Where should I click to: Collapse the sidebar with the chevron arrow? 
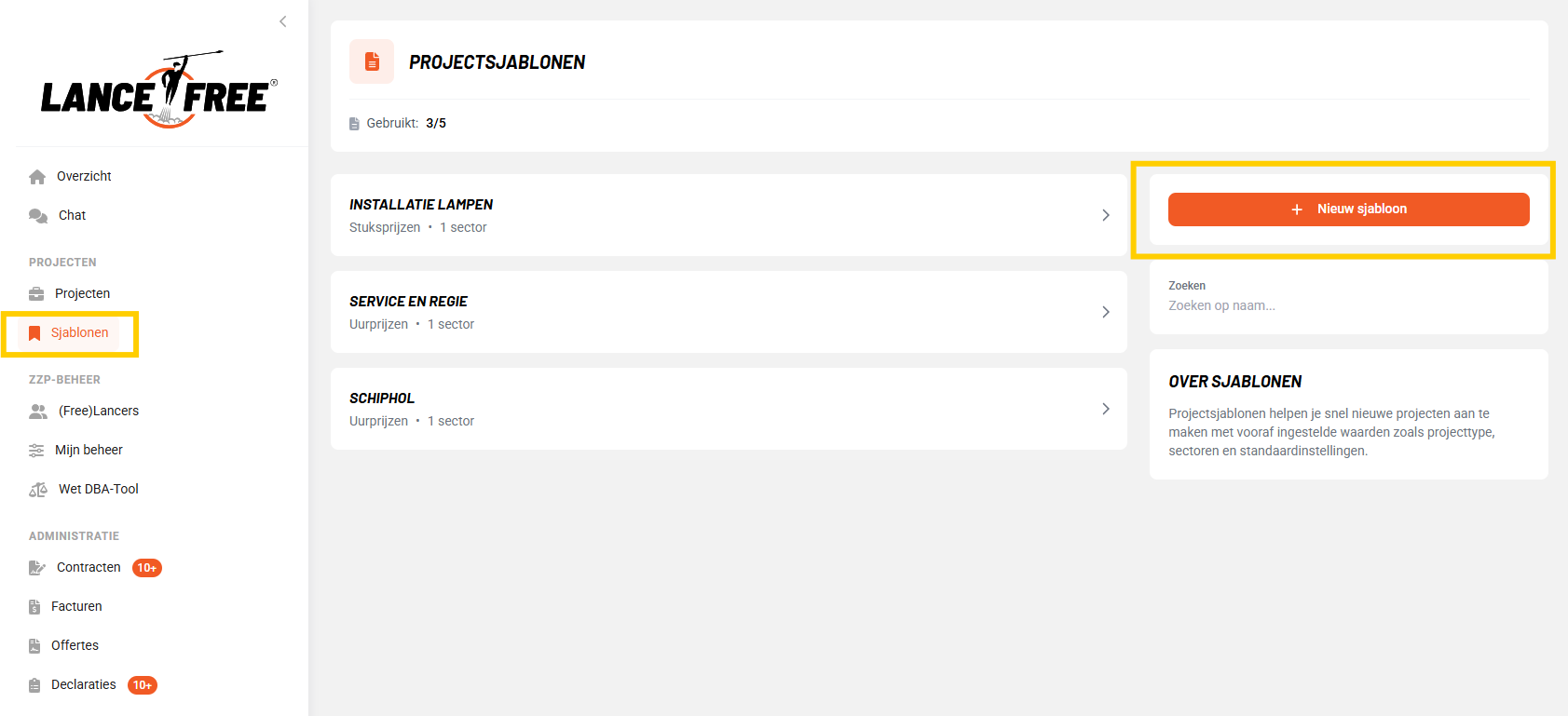(283, 21)
